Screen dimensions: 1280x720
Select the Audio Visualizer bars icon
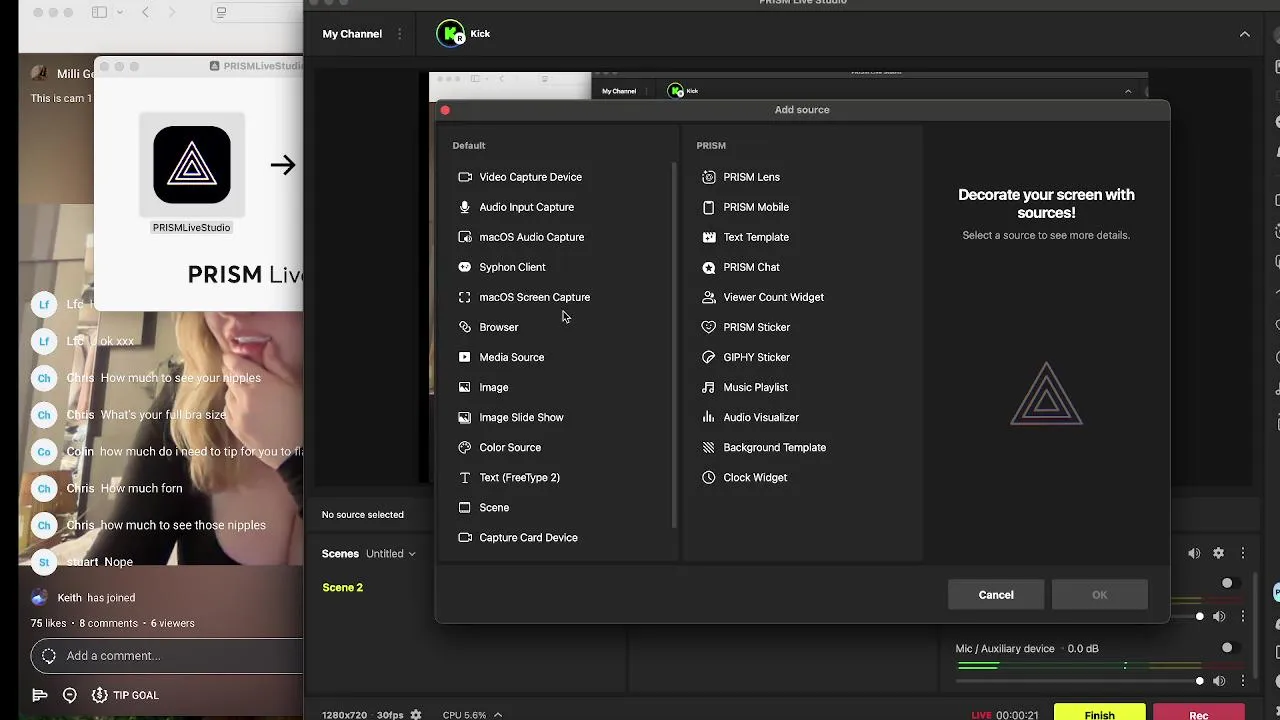(x=709, y=417)
